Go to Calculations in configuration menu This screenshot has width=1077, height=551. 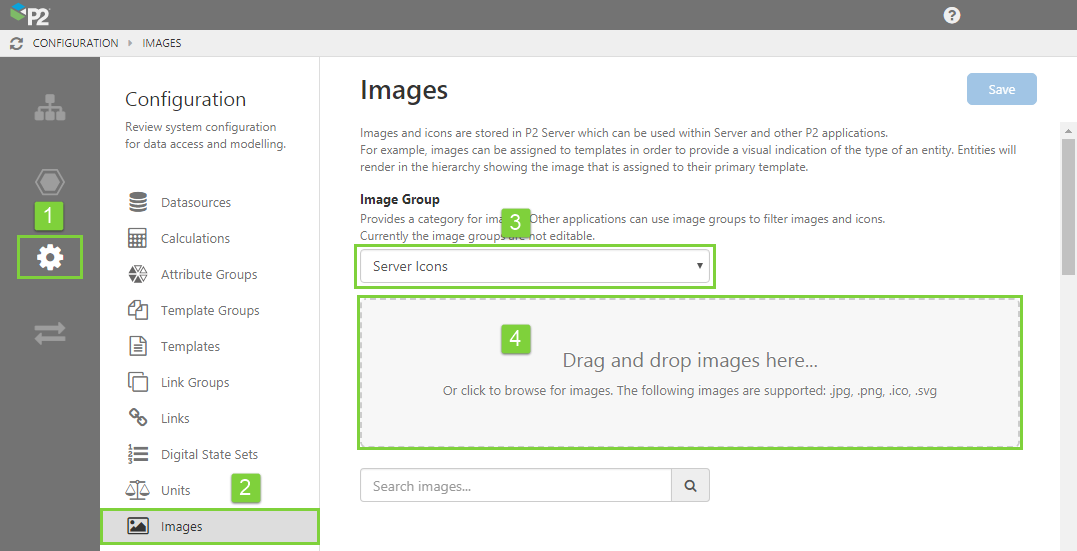[195, 239]
